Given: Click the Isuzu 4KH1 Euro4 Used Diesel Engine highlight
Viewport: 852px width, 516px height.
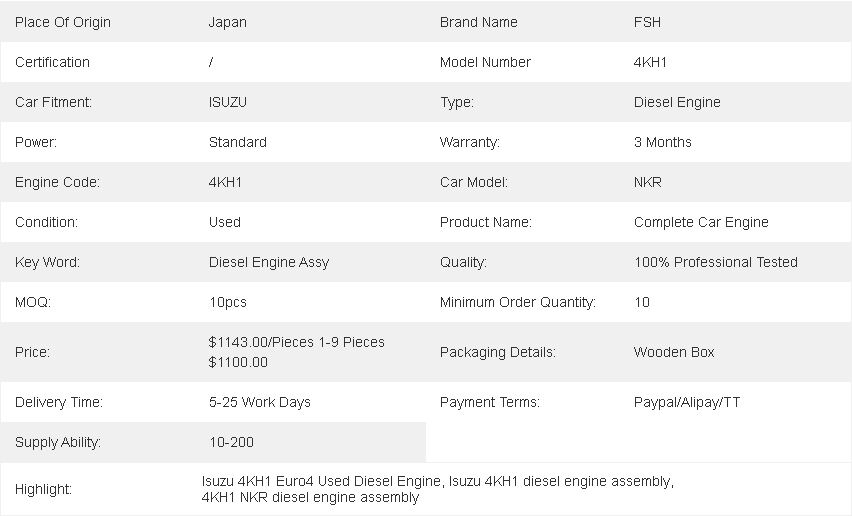Looking at the screenshot, I should (321, 482).
